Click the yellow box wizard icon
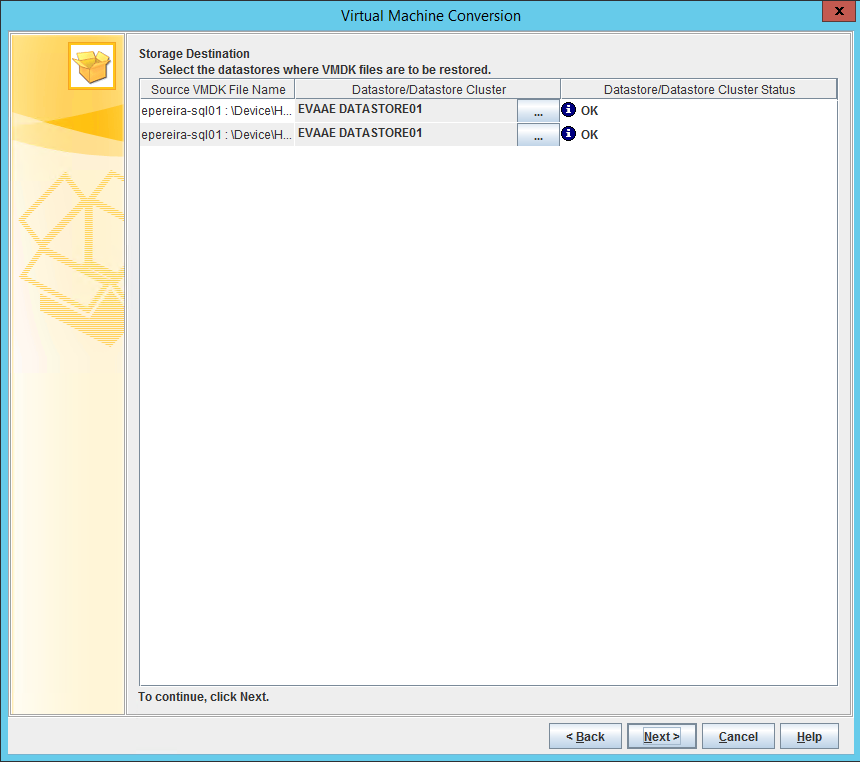860x762 pixels. point(92,66)
